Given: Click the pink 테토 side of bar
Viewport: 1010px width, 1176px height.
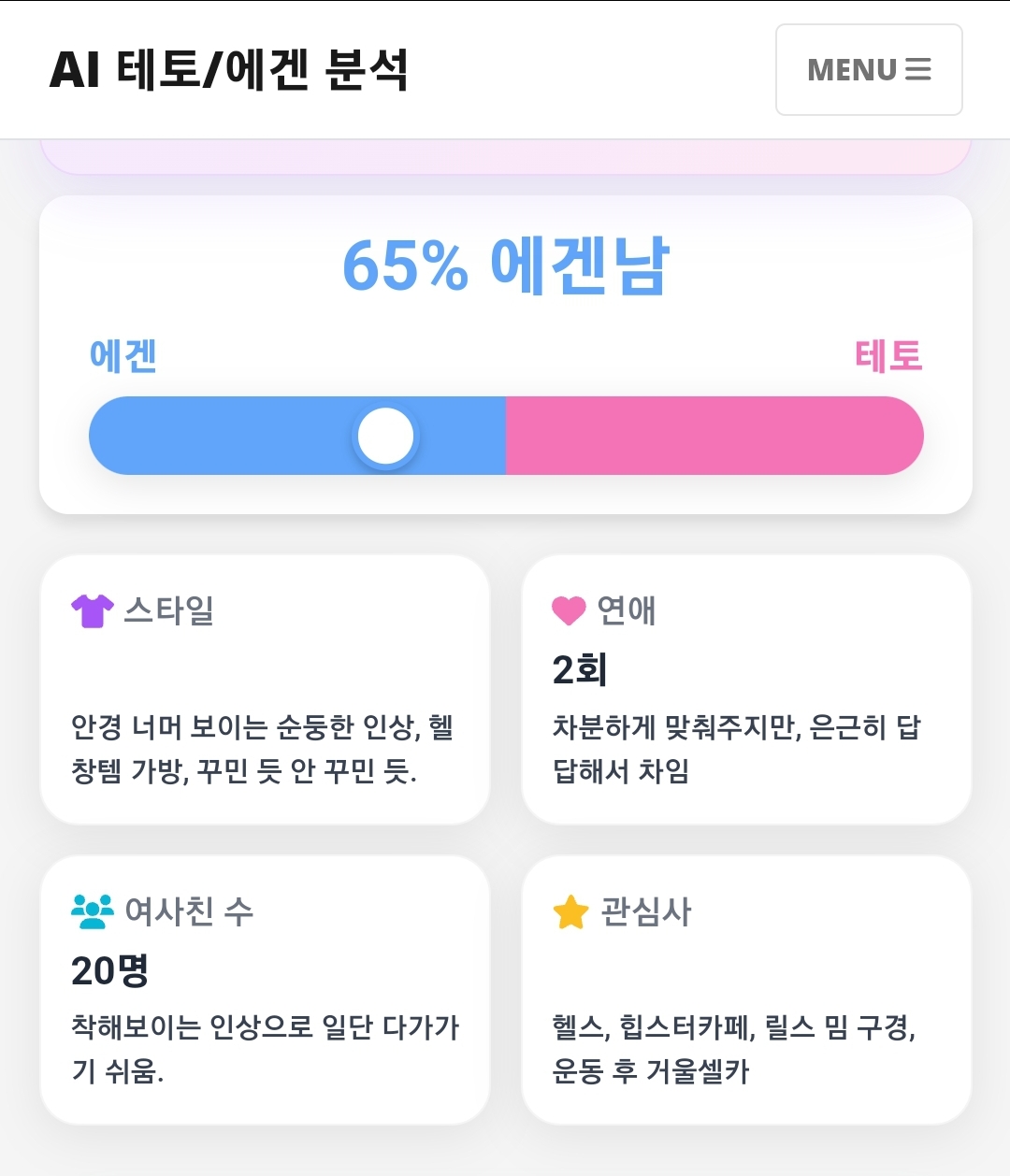Looking at the screenshot, I should (x=714, y=436).
